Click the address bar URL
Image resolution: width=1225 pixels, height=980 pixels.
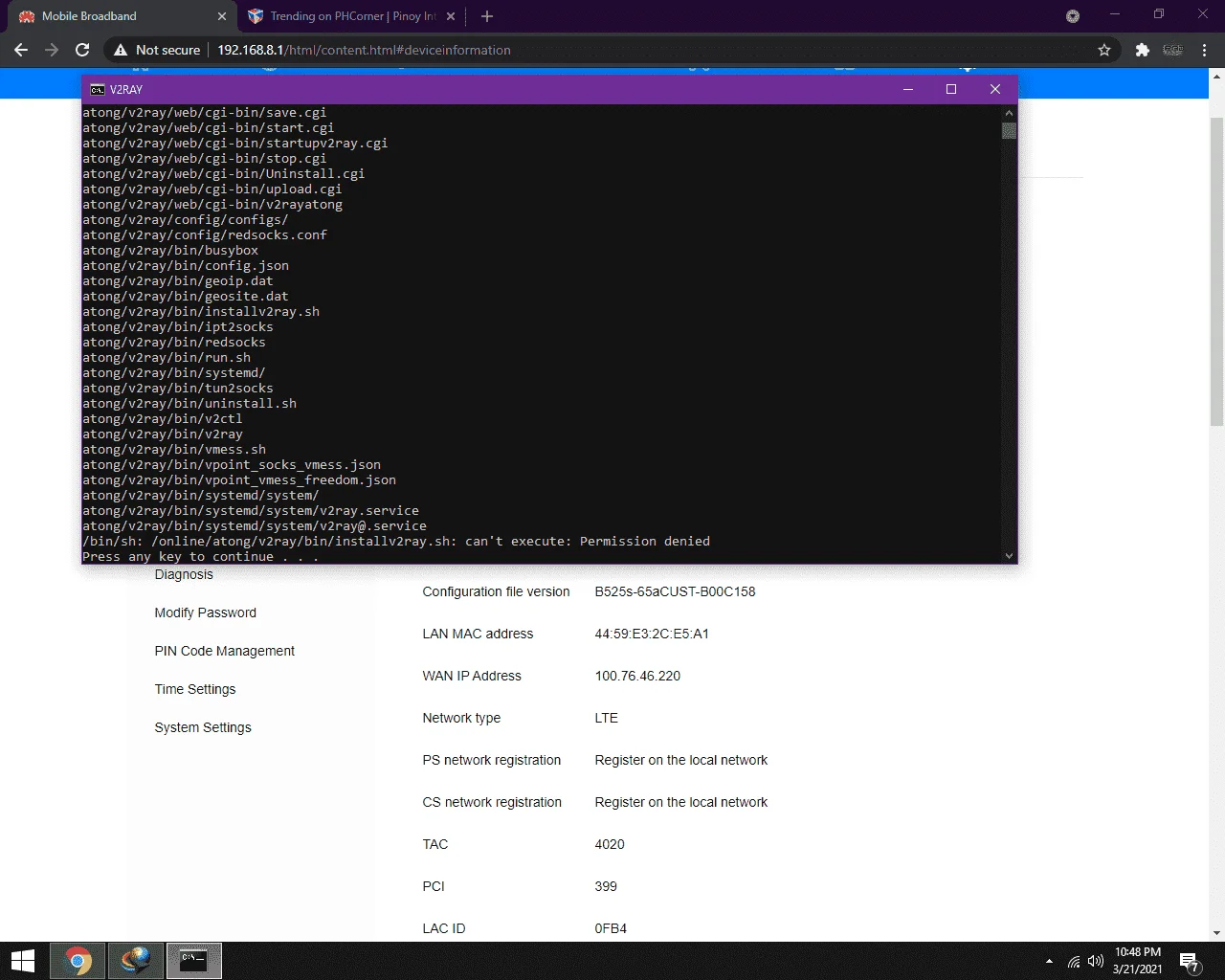click(x=364, y=50)
